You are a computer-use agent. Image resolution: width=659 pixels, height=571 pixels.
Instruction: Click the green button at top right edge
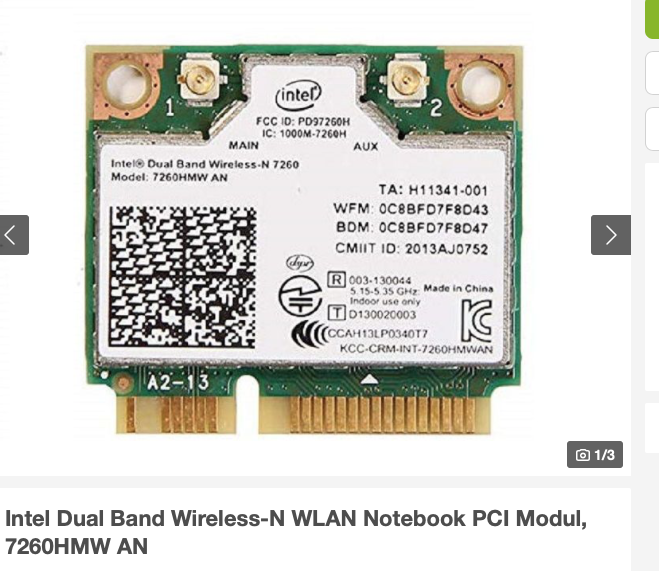pos(652,19)
